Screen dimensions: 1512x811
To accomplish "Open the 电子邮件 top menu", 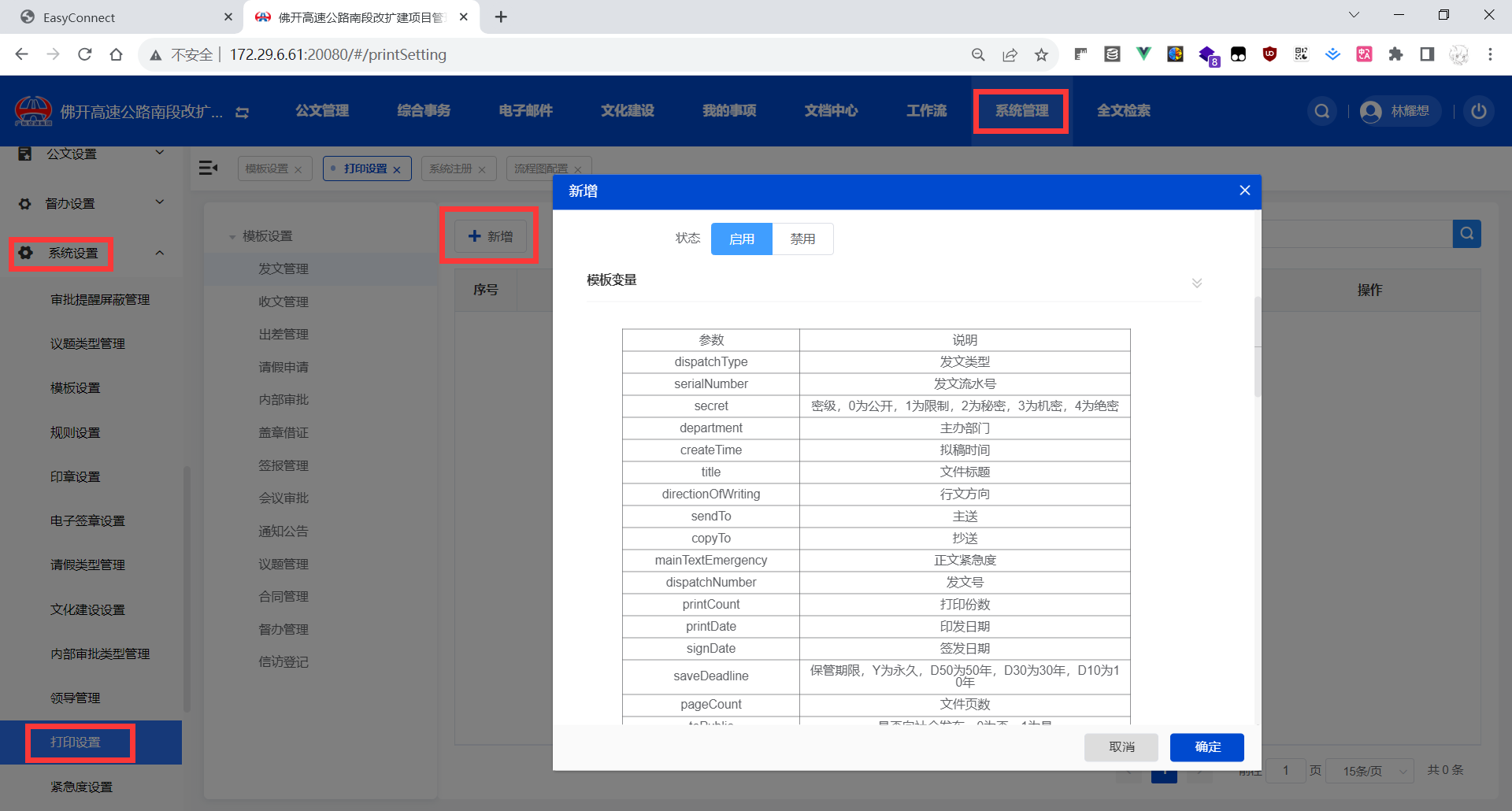I will pos(526,111).
